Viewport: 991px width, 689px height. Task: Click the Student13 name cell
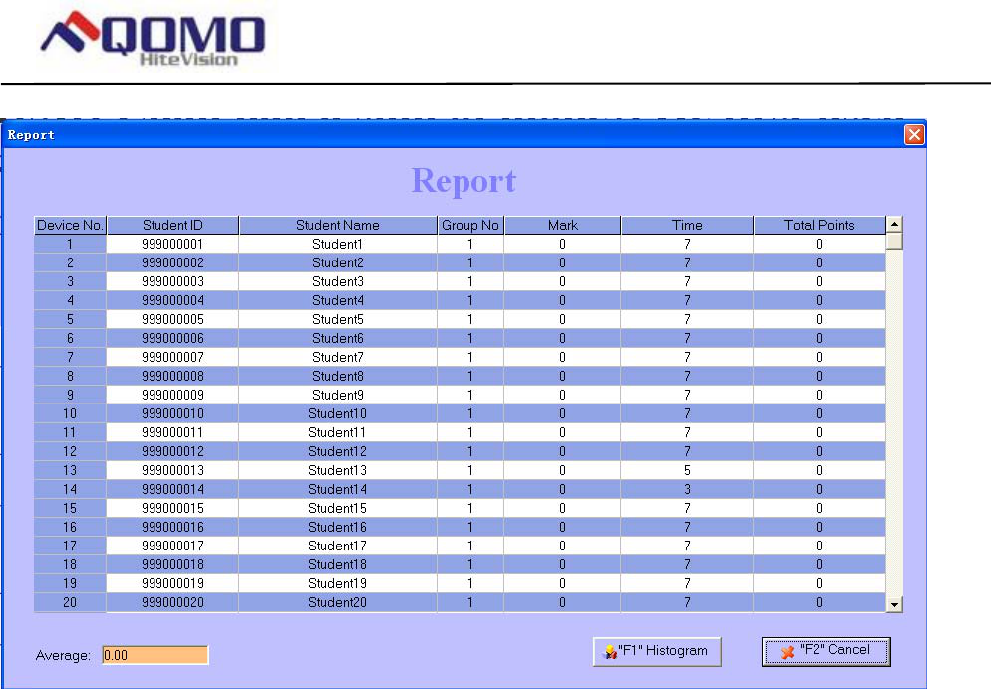(337, 470)
